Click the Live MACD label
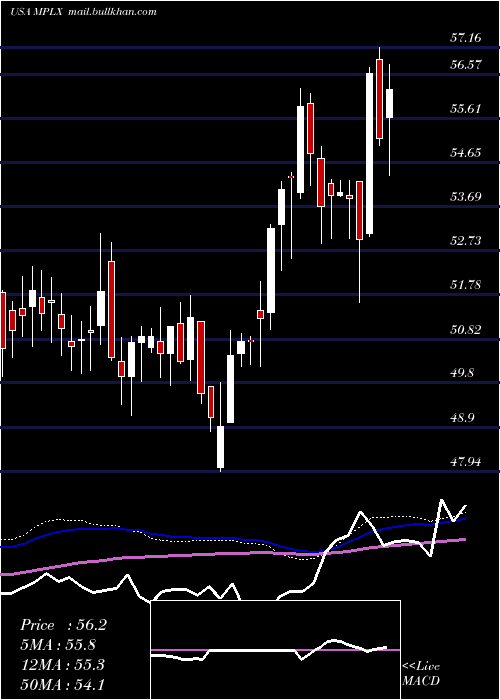The height and width of the screenshot is (700, 500). [421, 673]
